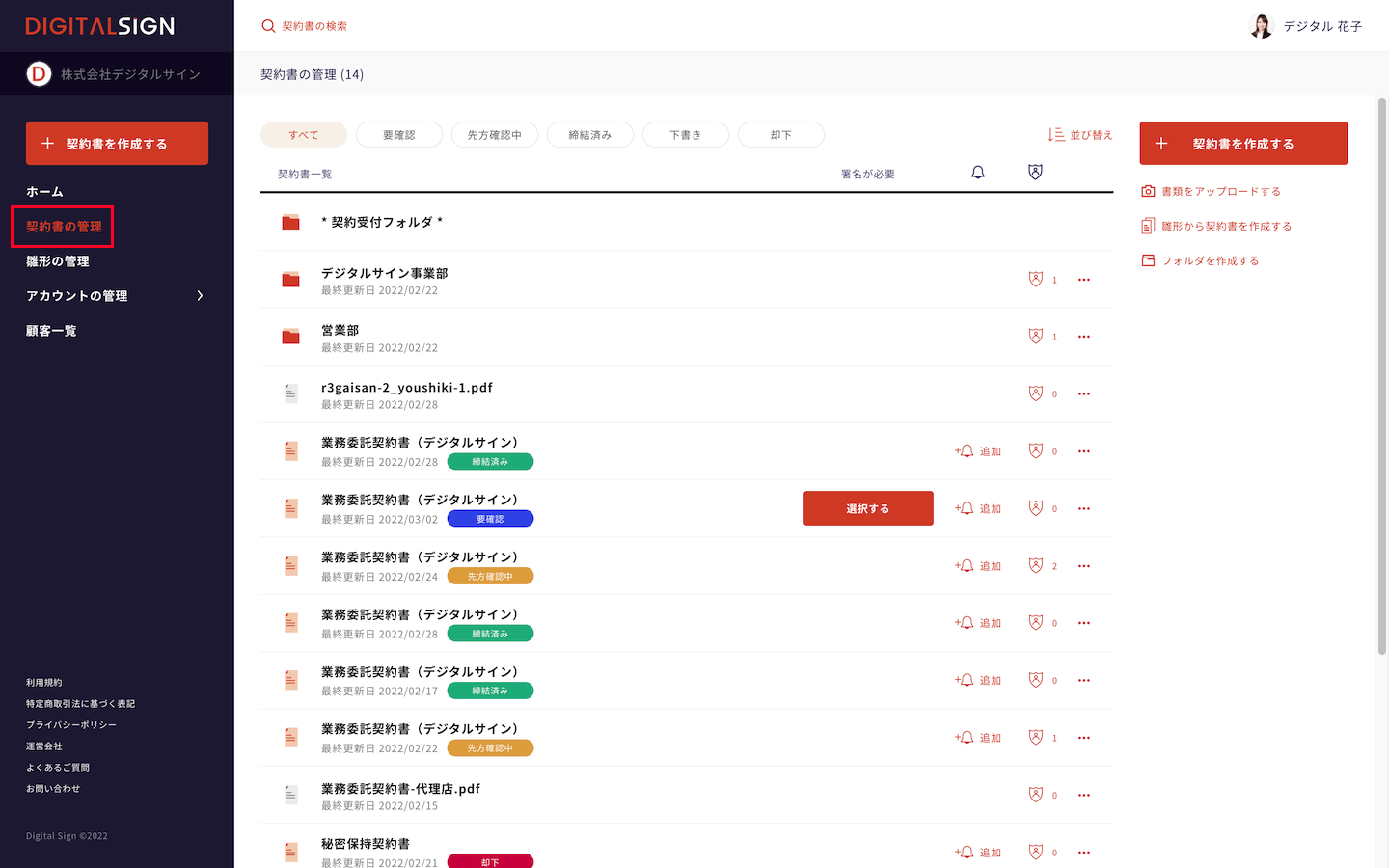The height and width of the screenshot is (868, 1389).
Task: Open more options for 営業部 folder
Action: pyautogui.click(x=1084, y=337)
